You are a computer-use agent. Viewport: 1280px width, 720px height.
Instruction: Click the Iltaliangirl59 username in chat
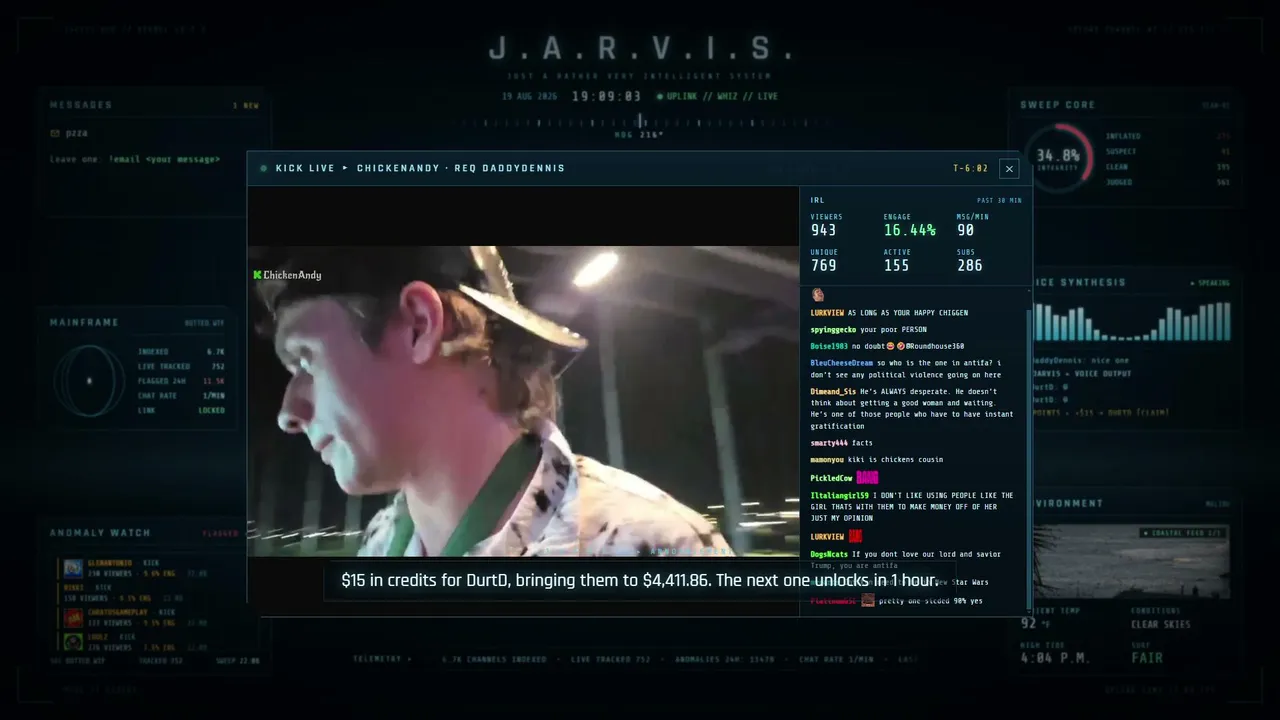839,495
